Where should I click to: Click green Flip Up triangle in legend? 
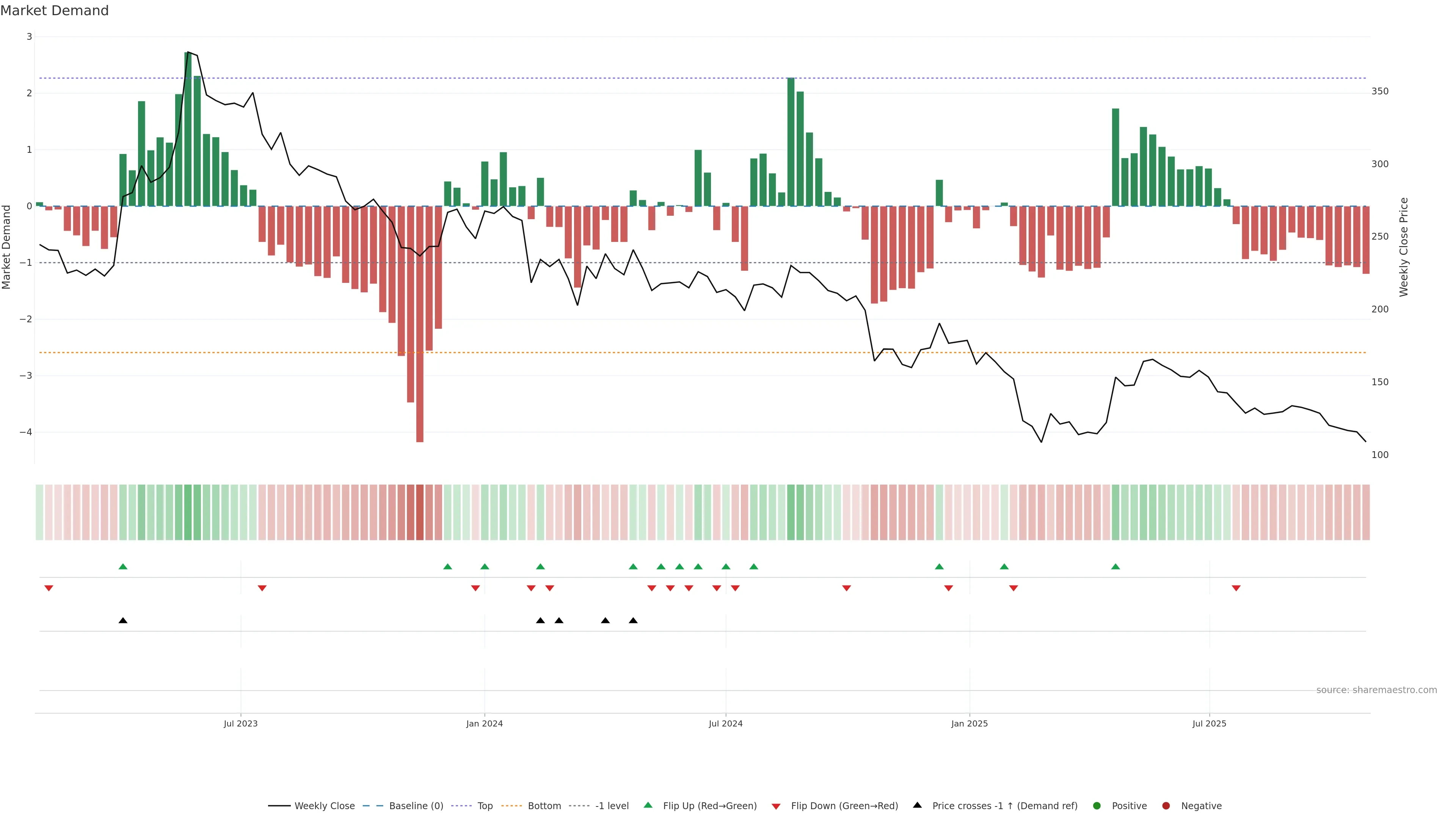[x=648, y=805]
